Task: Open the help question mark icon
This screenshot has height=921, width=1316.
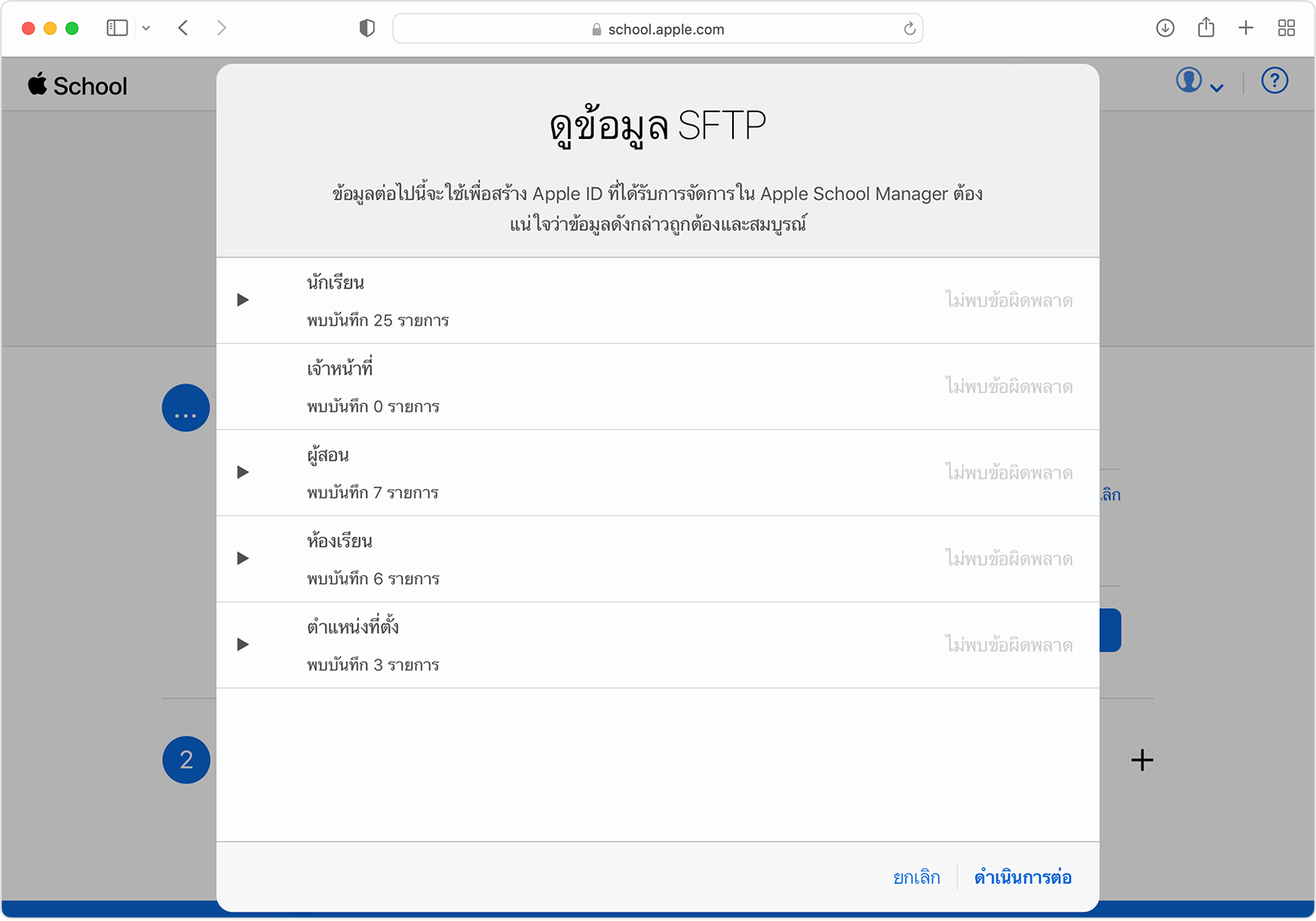Action: pos(1274,81)
